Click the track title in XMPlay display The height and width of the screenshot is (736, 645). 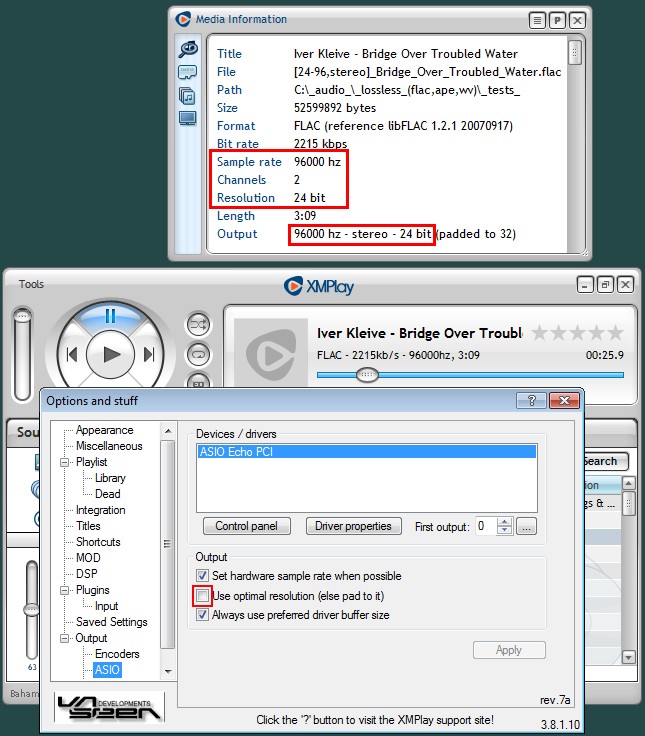click(x=420, y=333)
